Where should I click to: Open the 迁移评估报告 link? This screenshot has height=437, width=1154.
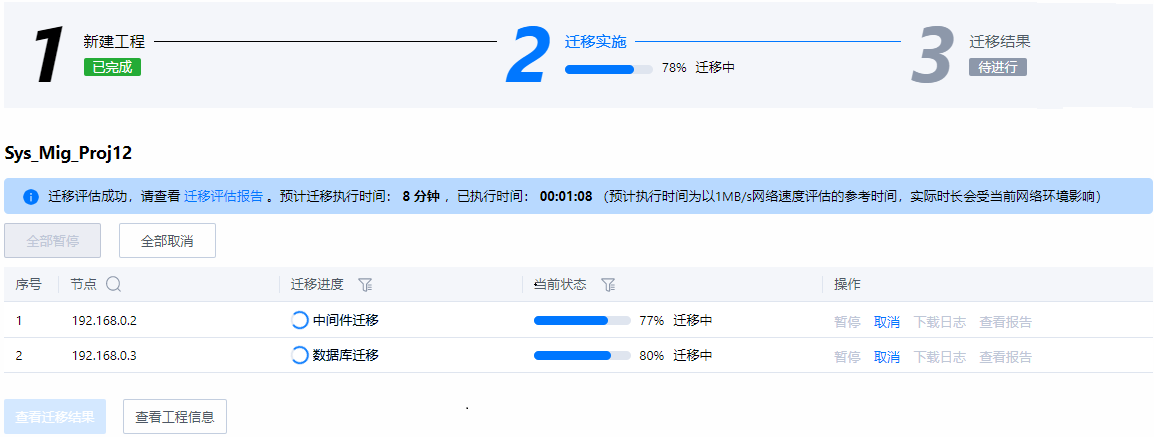[223, 196]
